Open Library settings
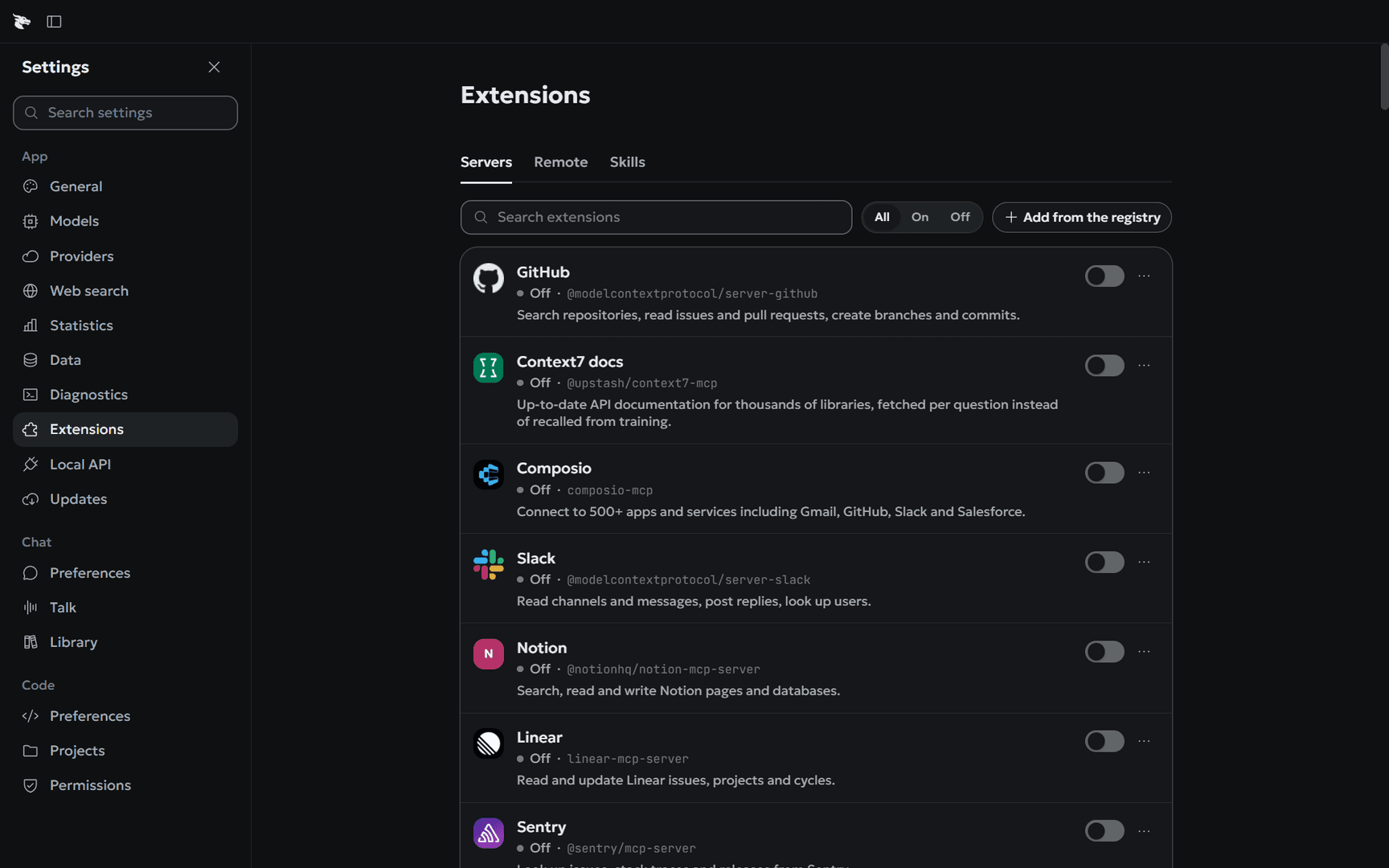Viewport: 1389px width, 868px height. pos(125,642)
